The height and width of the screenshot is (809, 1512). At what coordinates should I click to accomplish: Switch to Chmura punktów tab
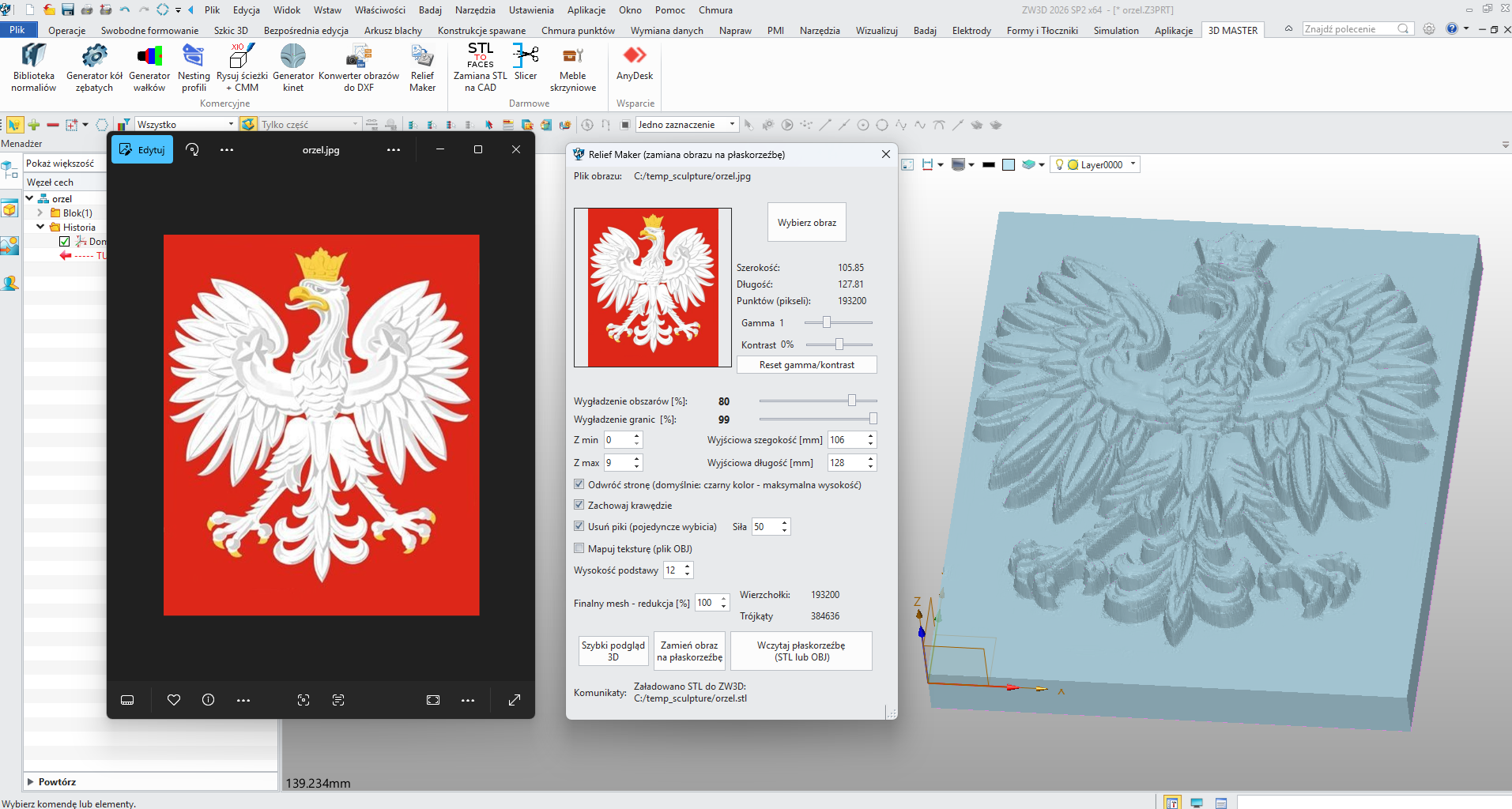coord(578,30)
